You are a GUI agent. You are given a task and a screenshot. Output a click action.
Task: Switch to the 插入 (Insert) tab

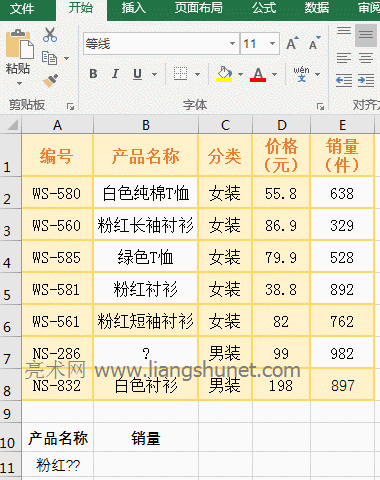tap(133, 8)
